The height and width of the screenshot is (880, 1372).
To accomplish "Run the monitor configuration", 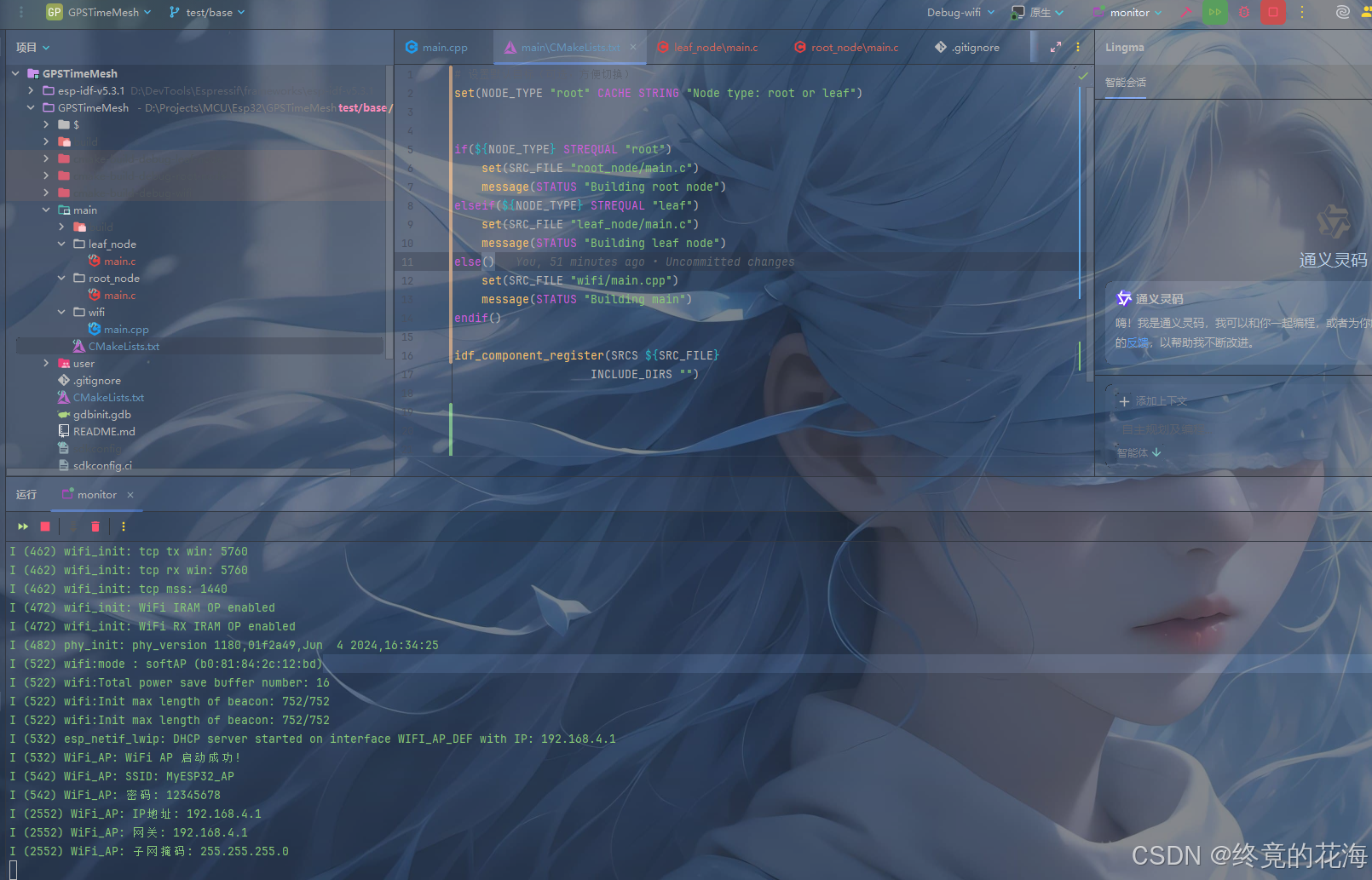I will [x=1215, y=12].
